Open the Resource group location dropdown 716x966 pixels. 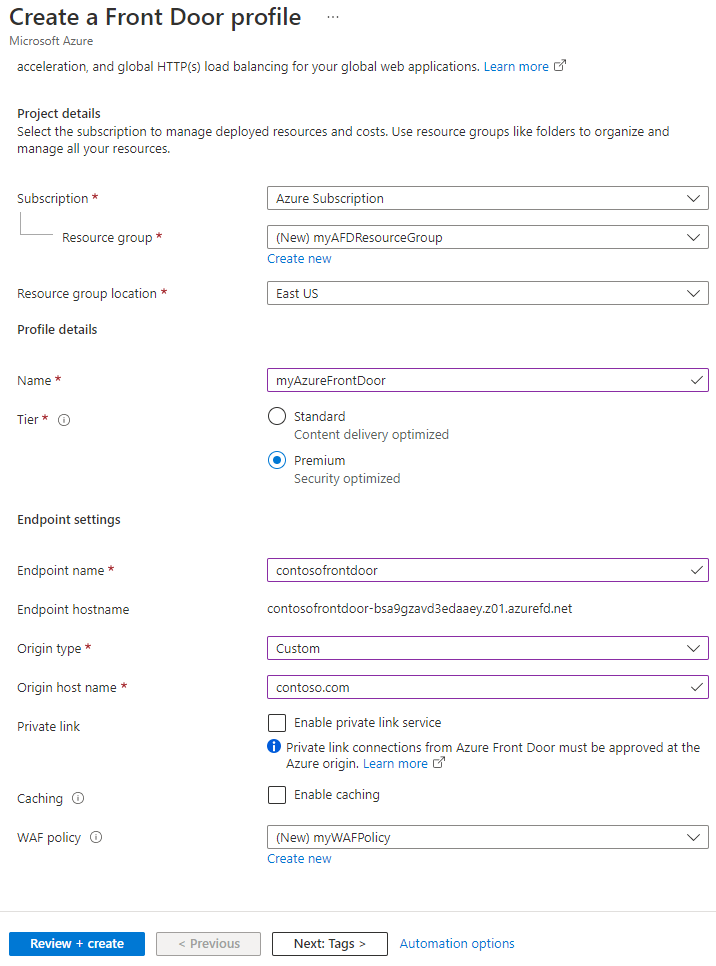pos(487,294)
